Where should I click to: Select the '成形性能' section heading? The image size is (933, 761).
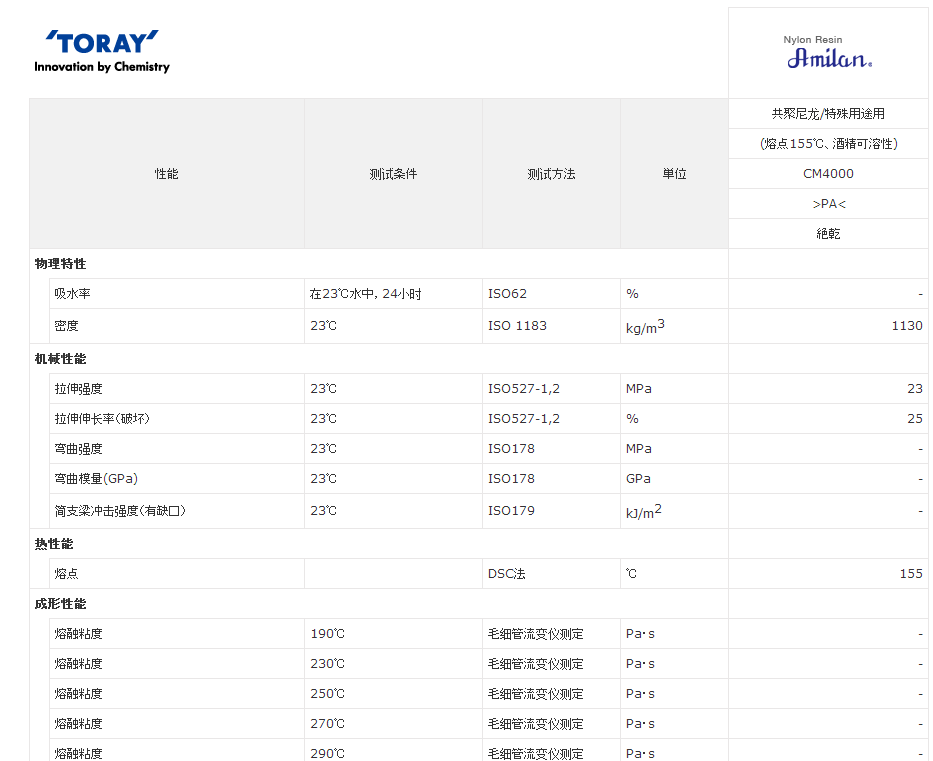pyautogui.click(x=60, y=604)
